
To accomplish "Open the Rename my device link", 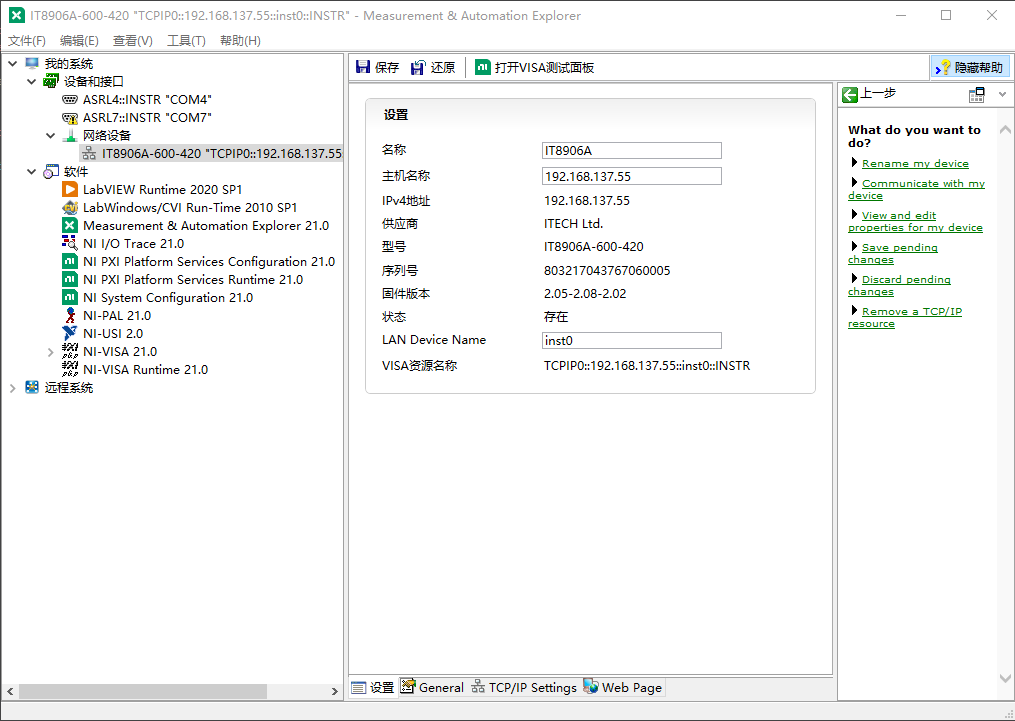I will 915,164.
